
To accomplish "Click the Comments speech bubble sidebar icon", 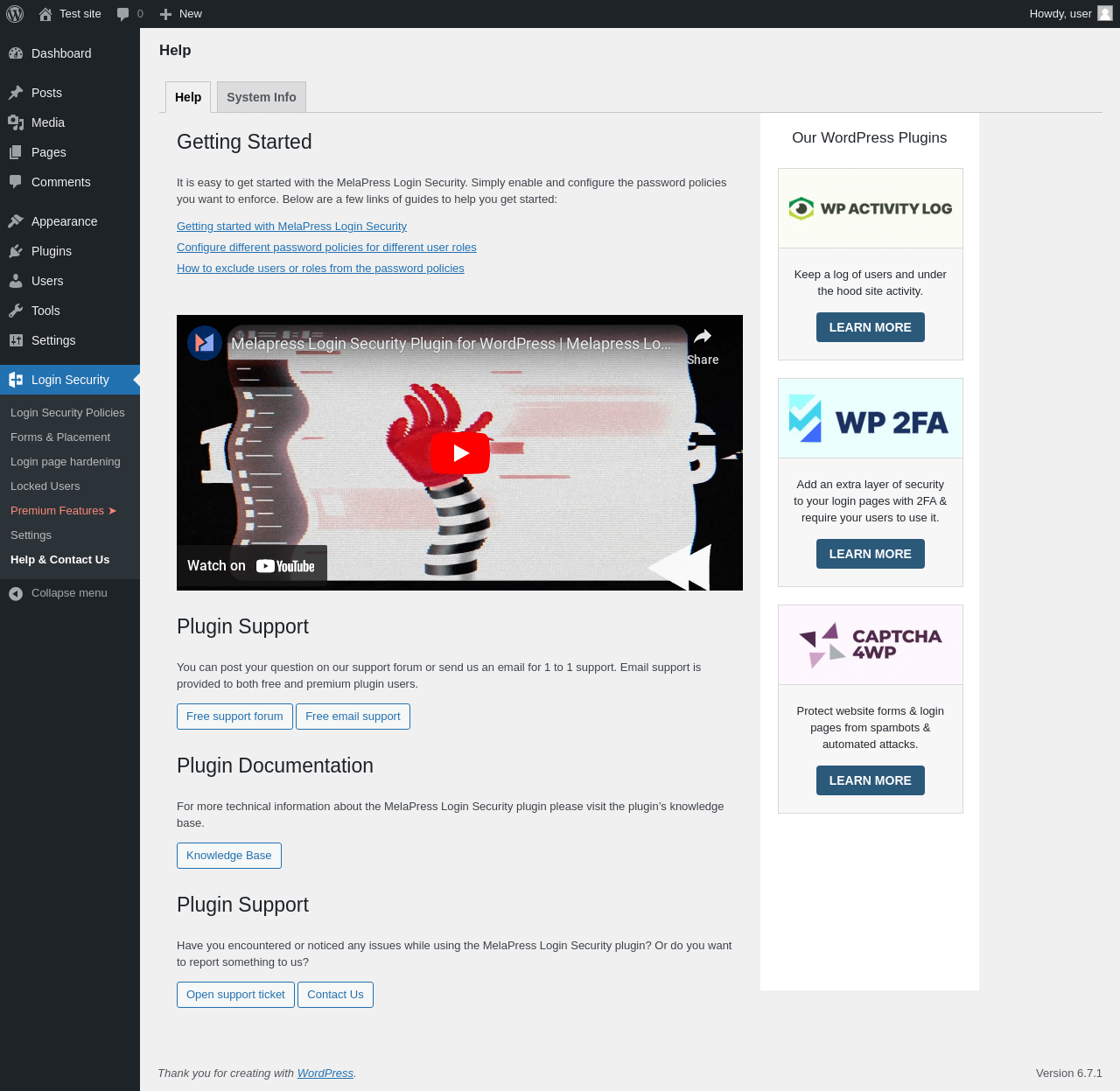I will point(16,182).
